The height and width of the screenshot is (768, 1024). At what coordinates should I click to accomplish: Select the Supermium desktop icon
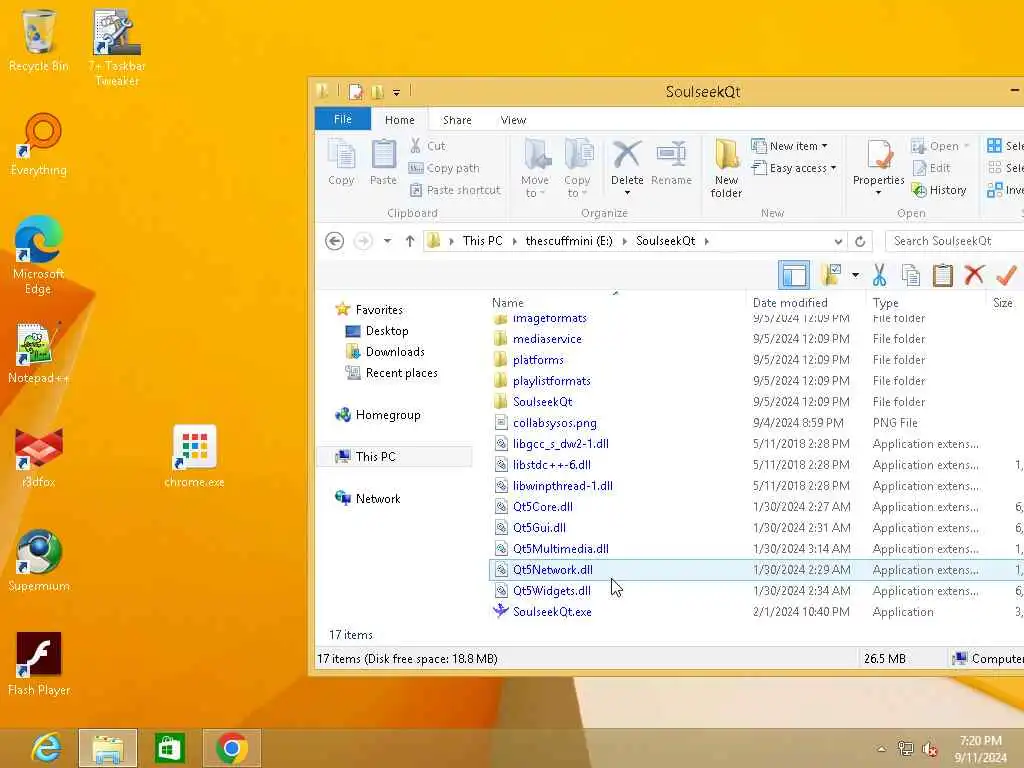39,561
